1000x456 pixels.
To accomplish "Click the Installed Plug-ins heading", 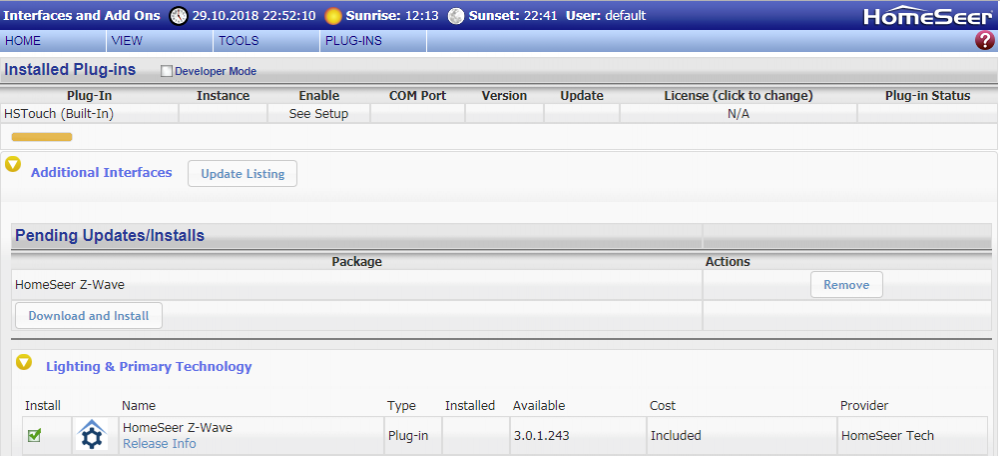I will pos(70,70).
